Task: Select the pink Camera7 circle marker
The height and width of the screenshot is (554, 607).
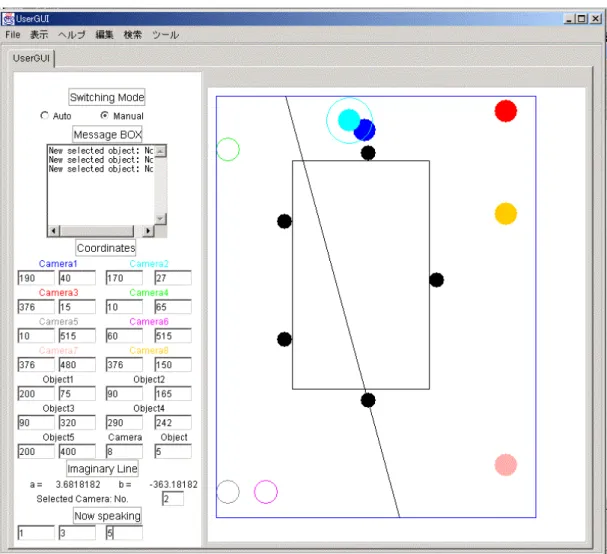Action: (x=506, y=465)
